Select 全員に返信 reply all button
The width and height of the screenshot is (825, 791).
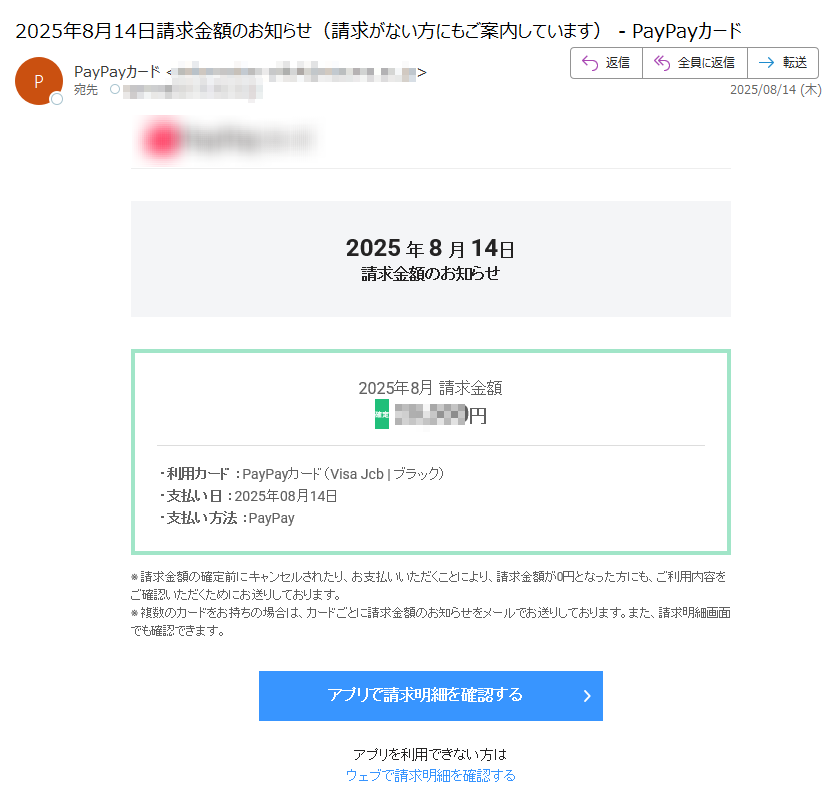695,63
